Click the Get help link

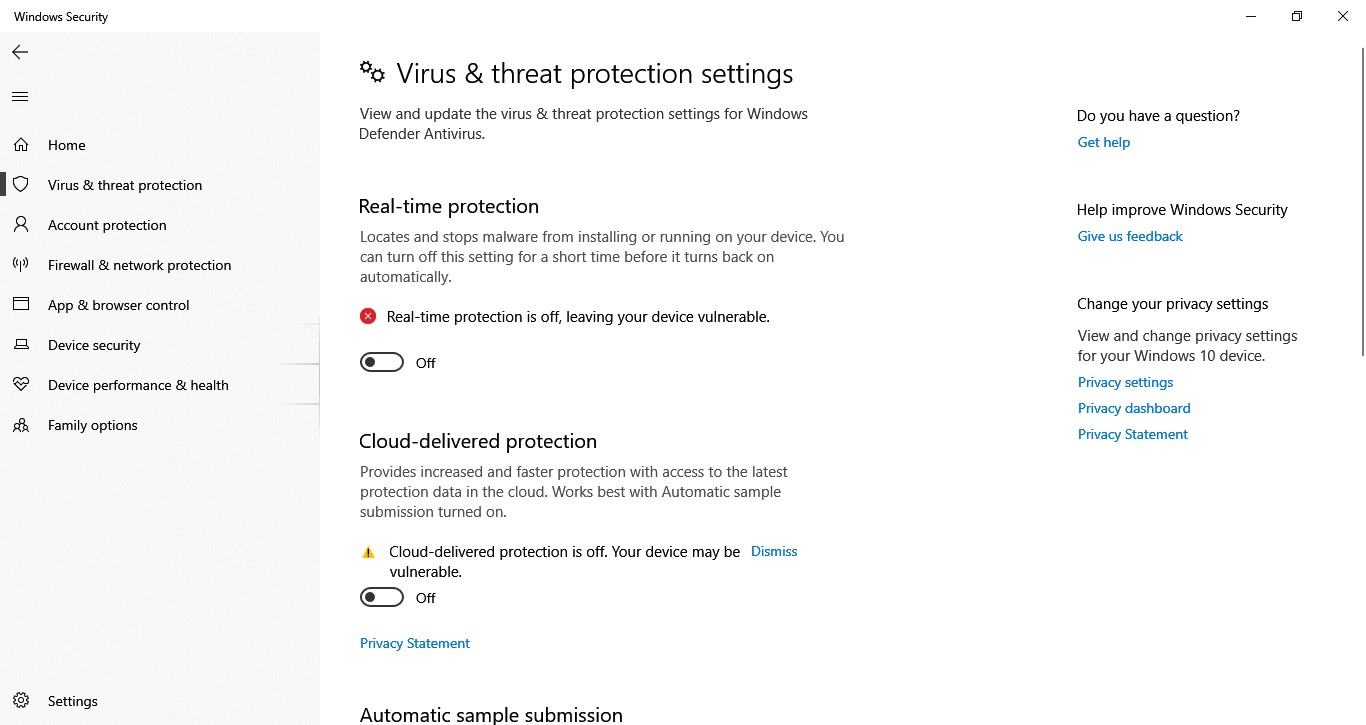tap(1104, 142)
